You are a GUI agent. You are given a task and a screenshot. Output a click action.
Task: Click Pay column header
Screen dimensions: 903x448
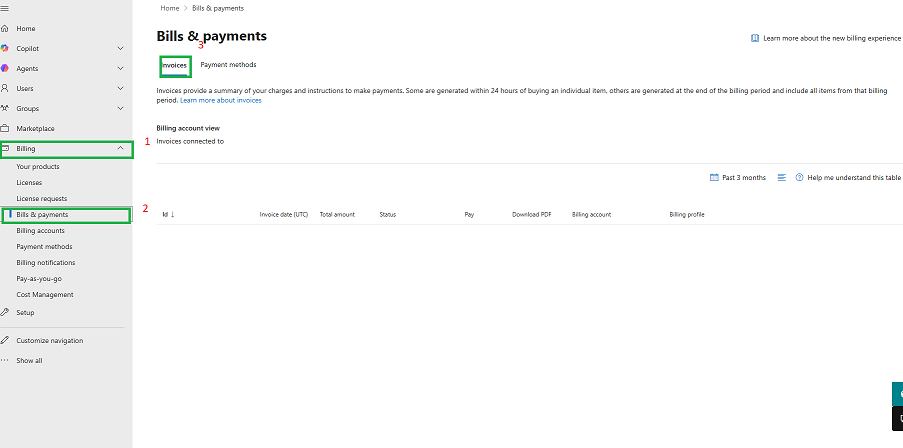[469, 214]
